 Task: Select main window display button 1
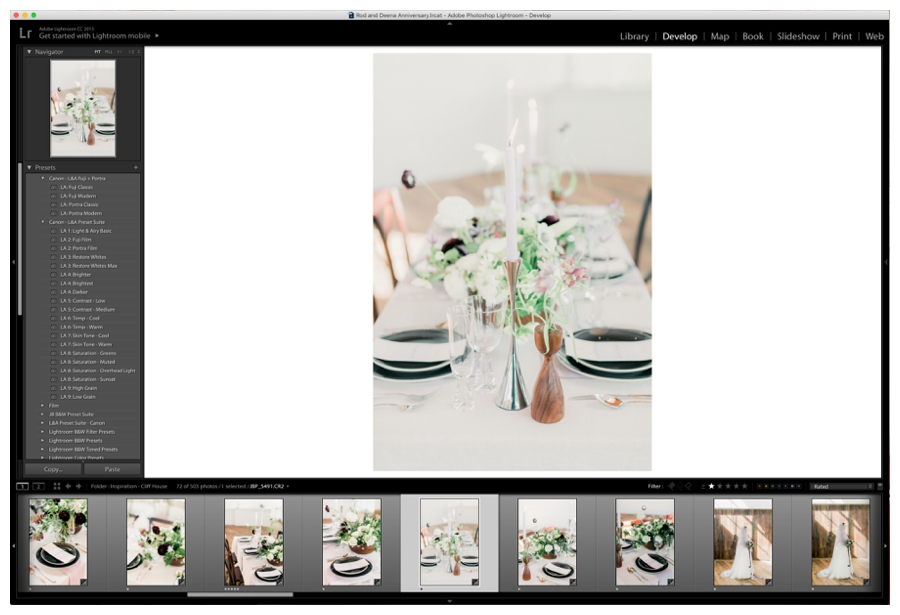tap(22, 486)
